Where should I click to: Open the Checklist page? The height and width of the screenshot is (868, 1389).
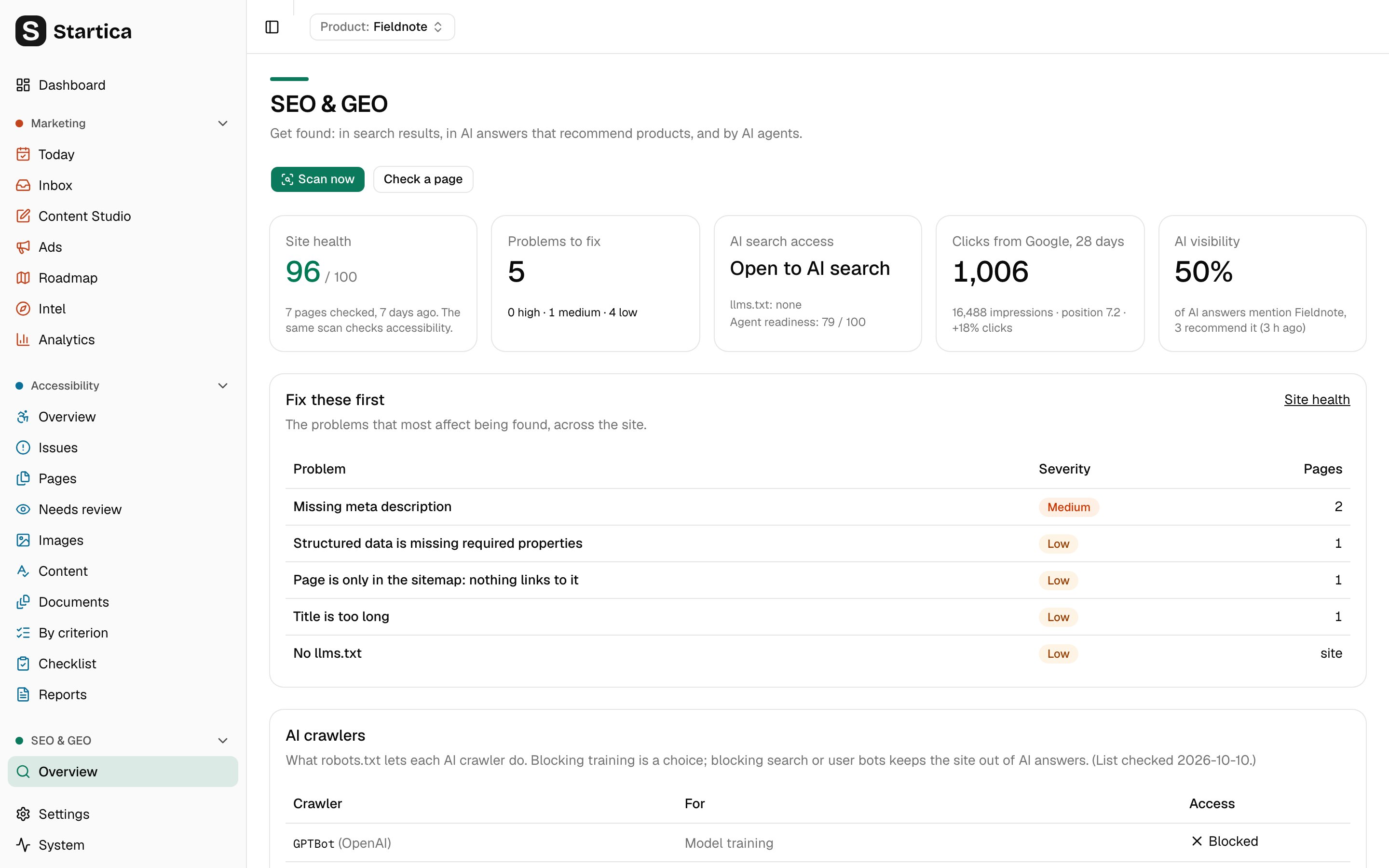[123, 664]
